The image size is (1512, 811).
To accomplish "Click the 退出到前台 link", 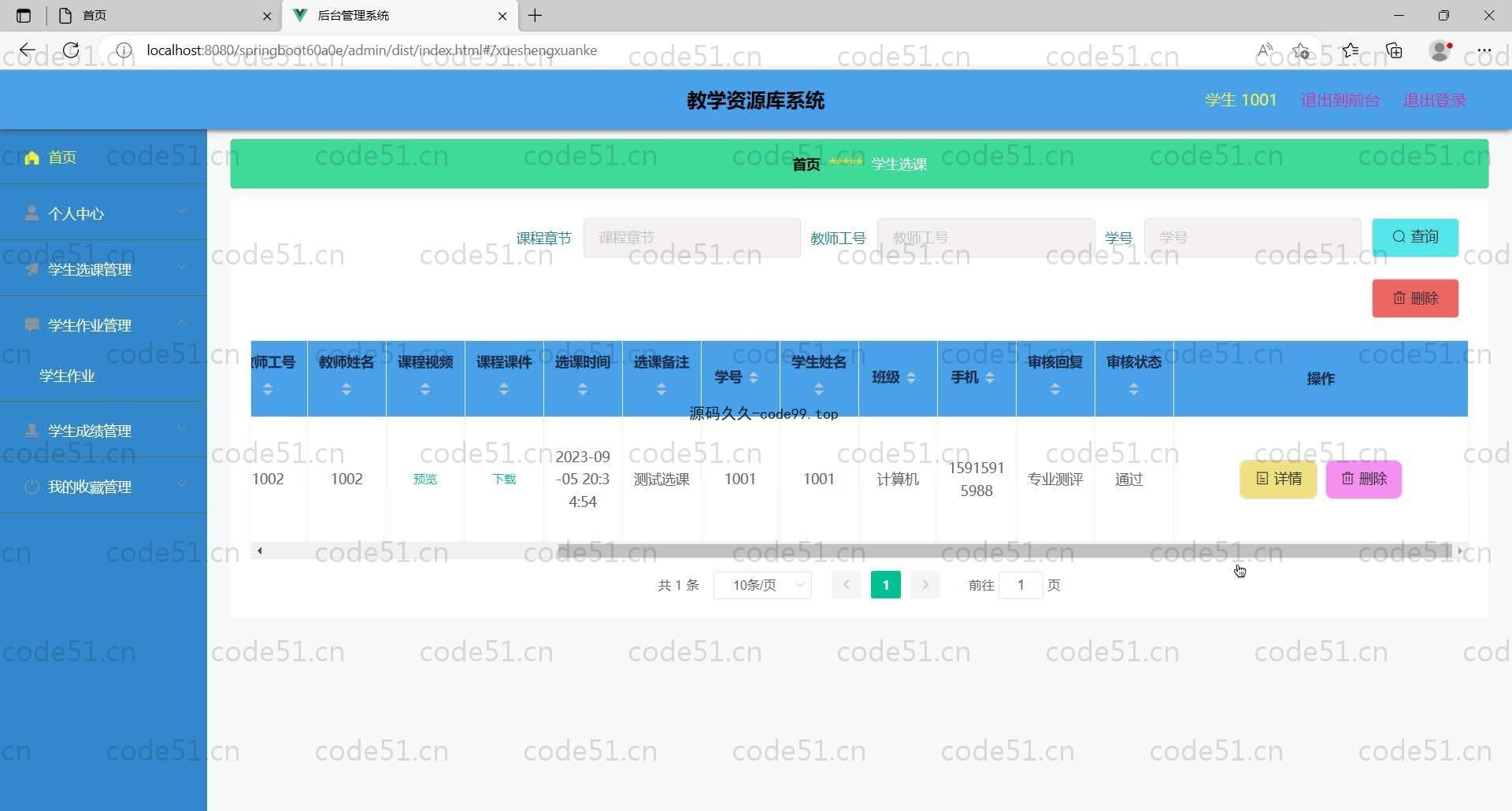I will (x=1340, y=100).
